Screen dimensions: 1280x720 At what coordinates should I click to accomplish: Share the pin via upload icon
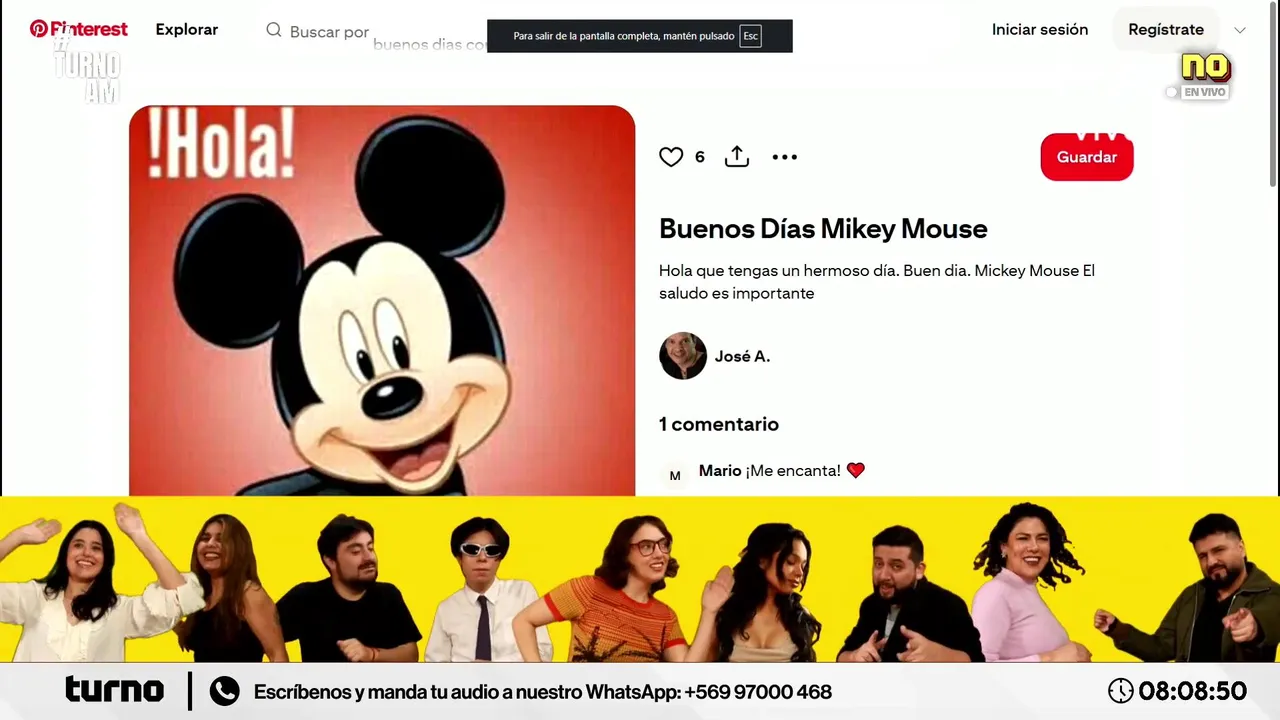[x=737, y=156]
